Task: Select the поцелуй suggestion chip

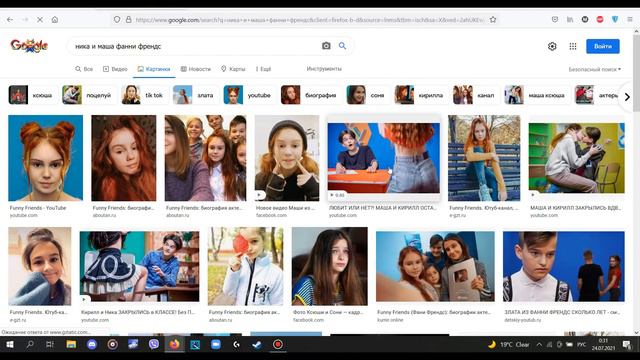Action: coord(88,95)
